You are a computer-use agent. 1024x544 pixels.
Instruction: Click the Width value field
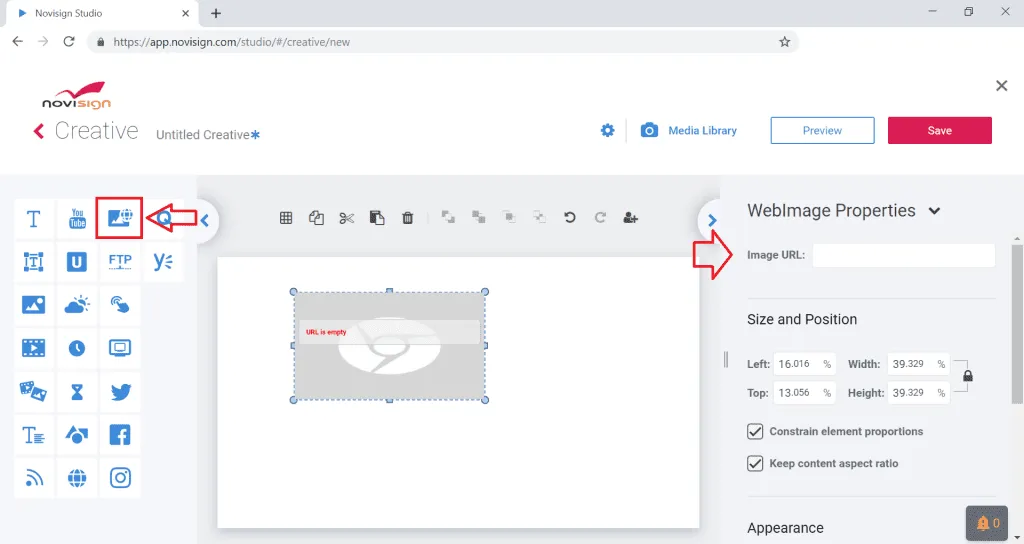[x=918, y=364]
